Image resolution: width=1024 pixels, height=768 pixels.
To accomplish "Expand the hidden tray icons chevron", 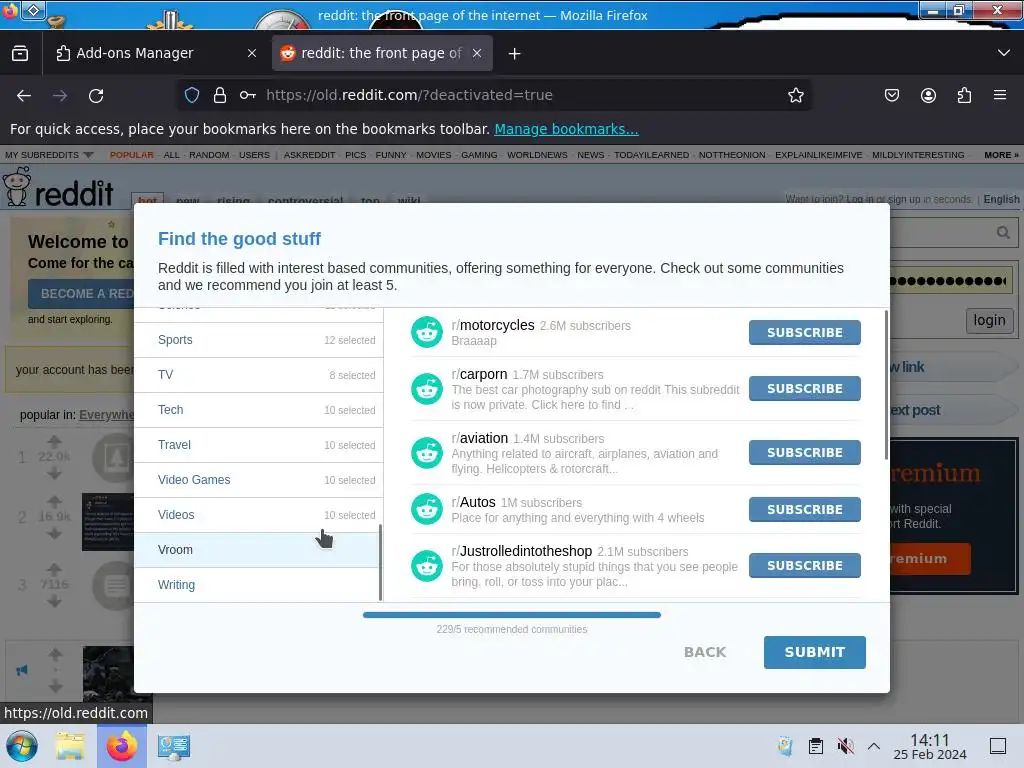I will point(874,746).
